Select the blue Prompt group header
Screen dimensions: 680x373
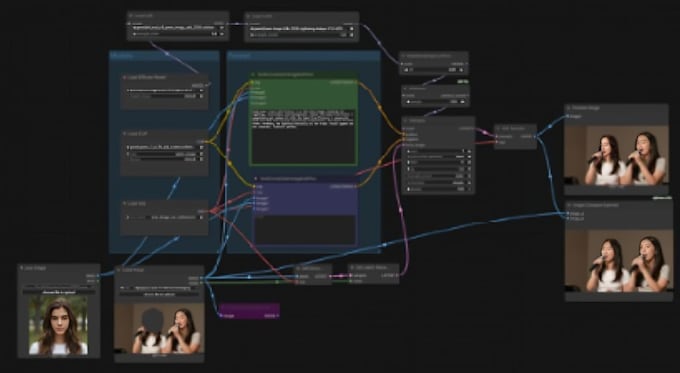(x=304, y=56)
